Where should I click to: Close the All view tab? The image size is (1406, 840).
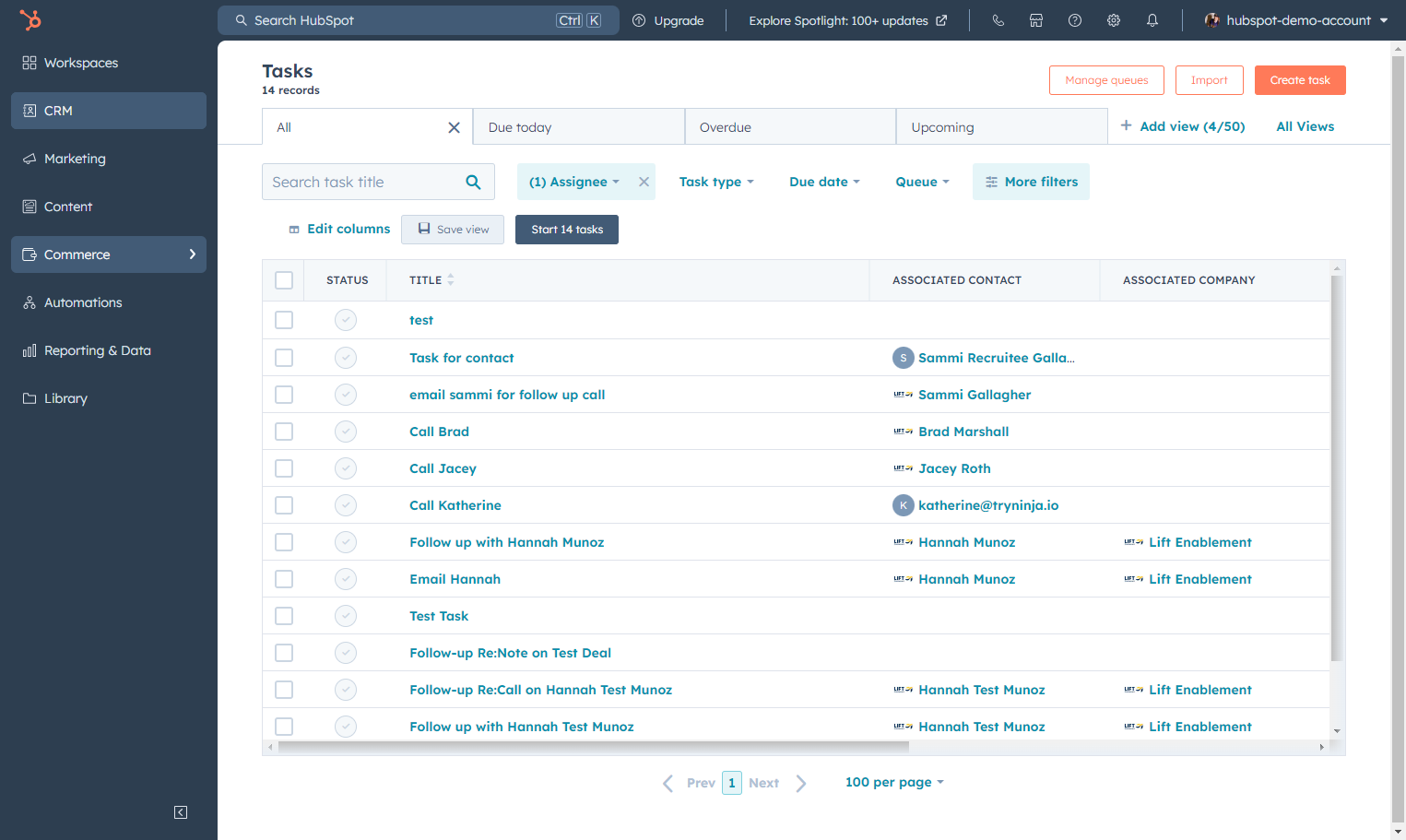pyautogui.click(x=454, y=128)
